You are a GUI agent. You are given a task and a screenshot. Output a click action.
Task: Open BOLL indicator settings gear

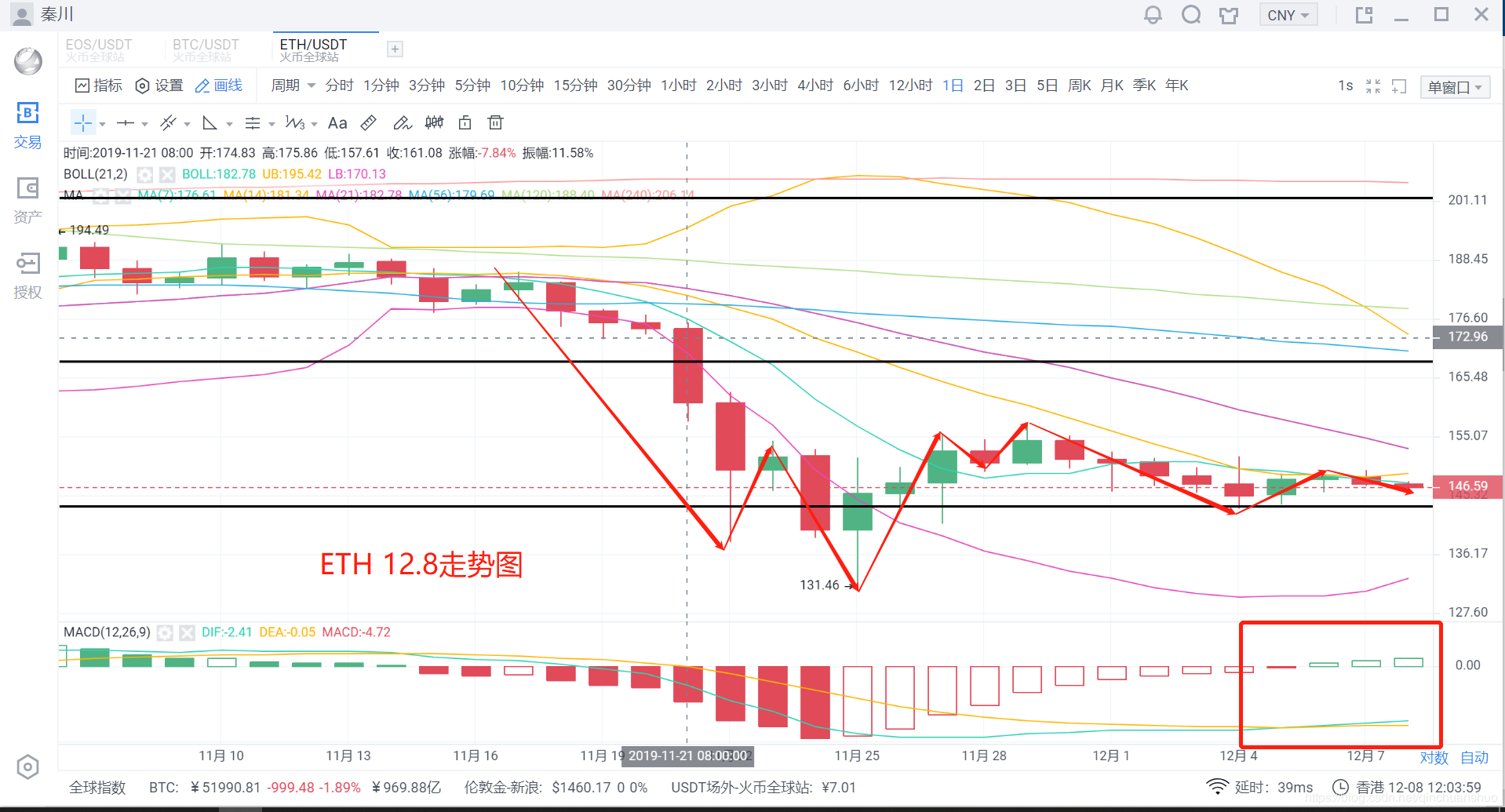click(145, 174)
